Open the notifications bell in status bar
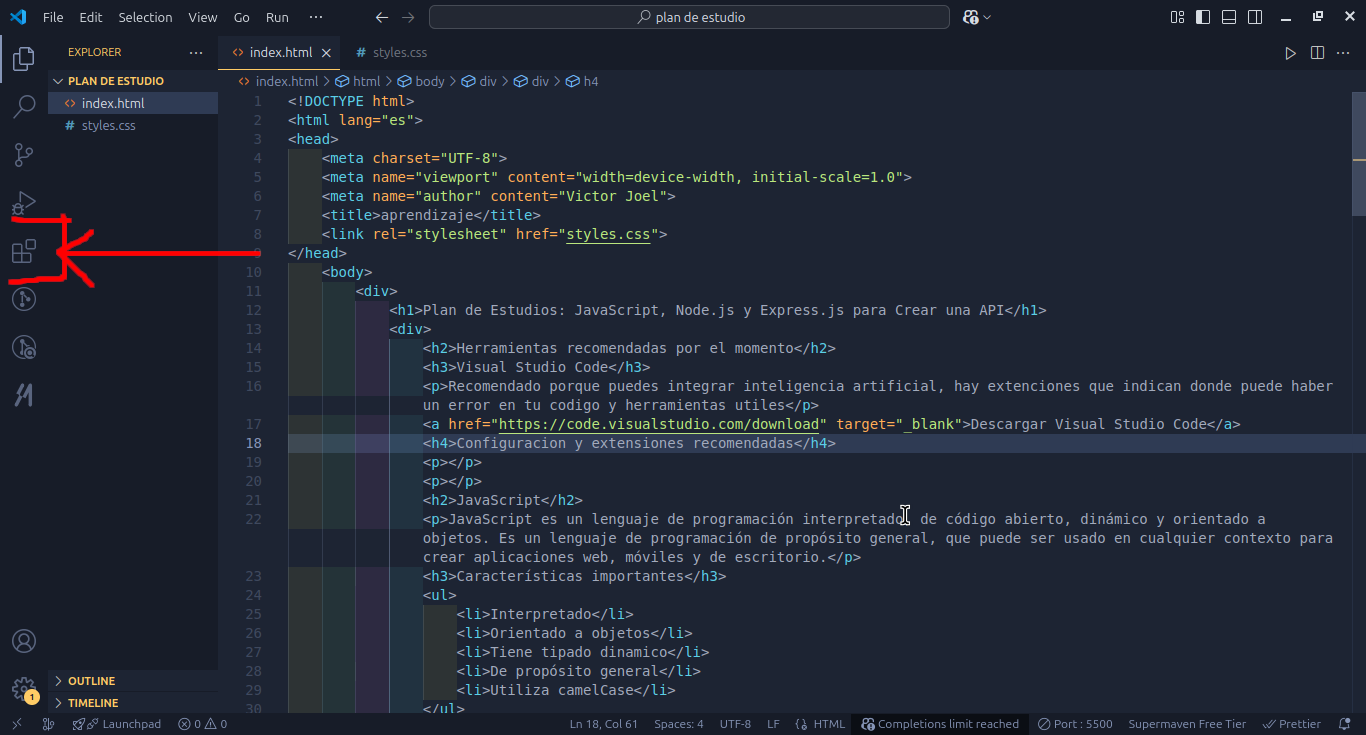 coord(1343,724)
